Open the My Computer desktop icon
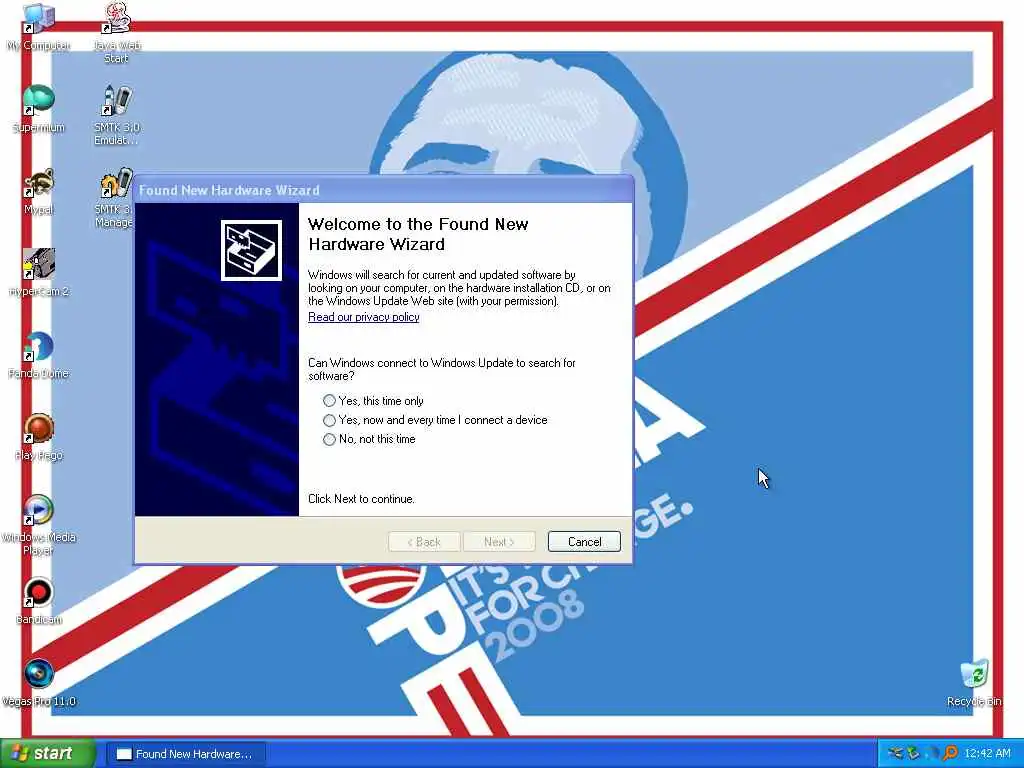The image size is (1024, 768). [x=39, y=27]
